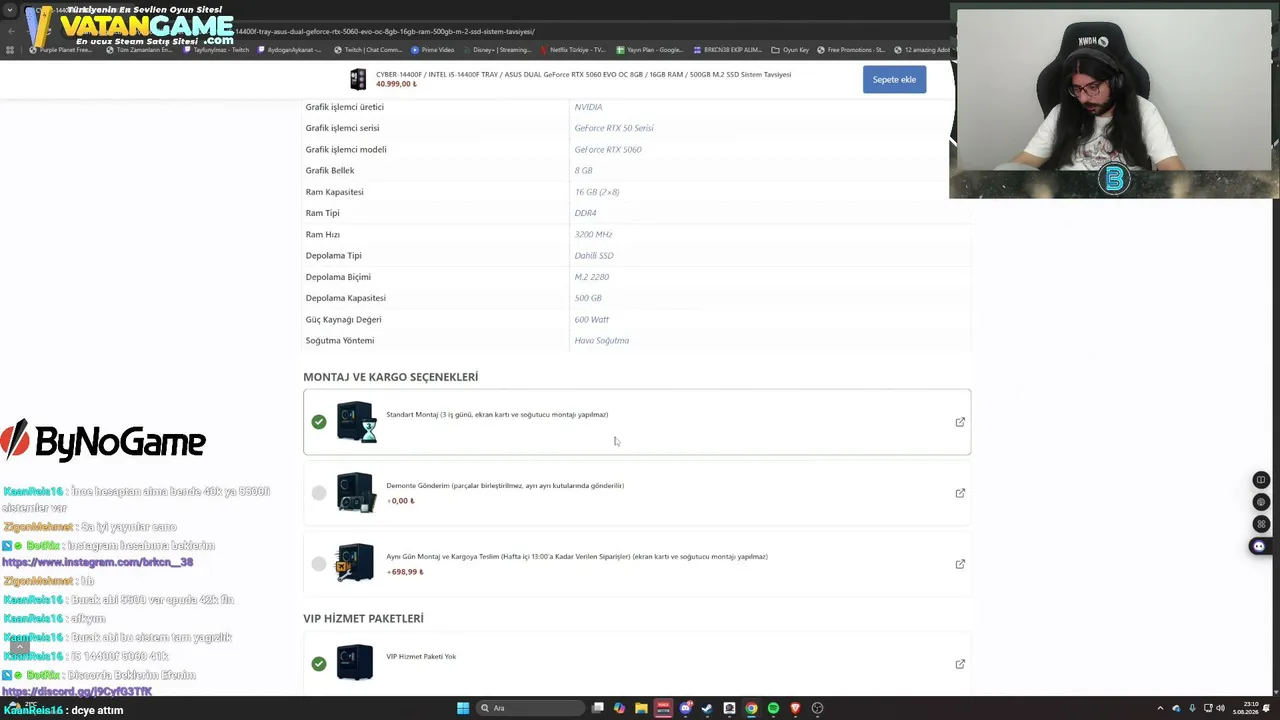This screenshot has height=720, width=1280.
Task: Open the chat assistant bubble at right edge
Action: 1259,546
